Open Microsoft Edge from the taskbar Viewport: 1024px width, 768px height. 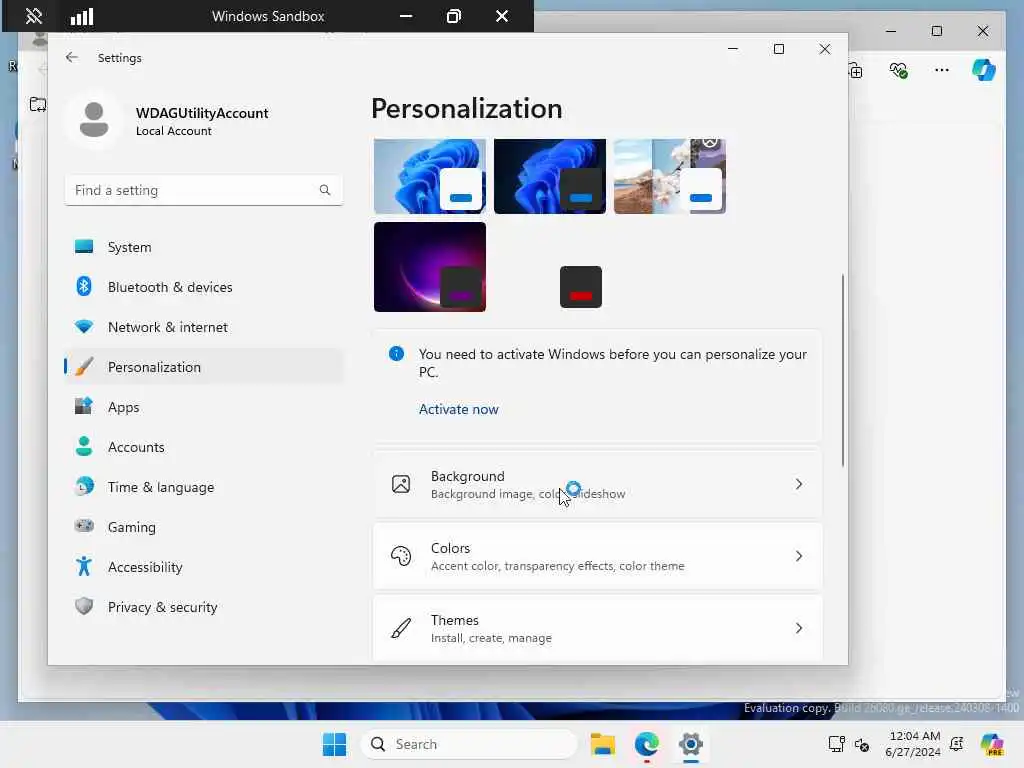[x=647, y=744]
